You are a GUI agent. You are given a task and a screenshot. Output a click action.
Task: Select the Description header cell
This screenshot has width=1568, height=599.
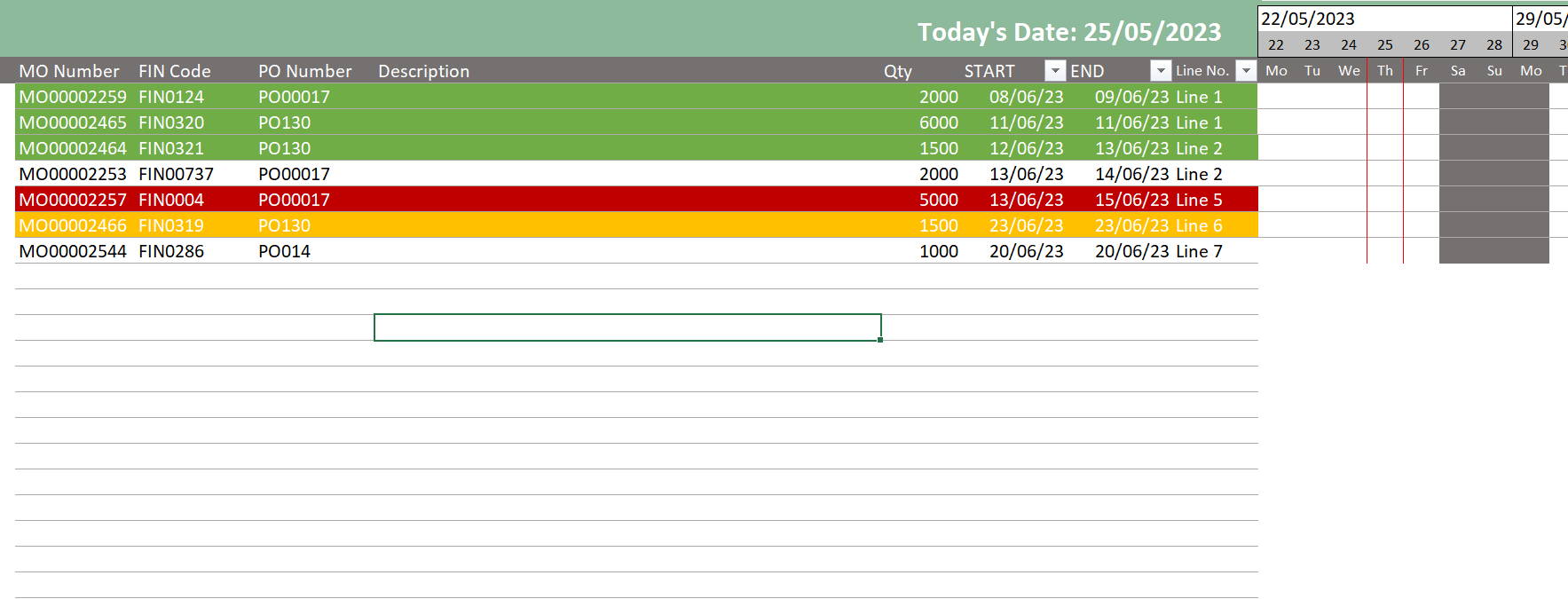pyautogui.click(x=424, y=71)
